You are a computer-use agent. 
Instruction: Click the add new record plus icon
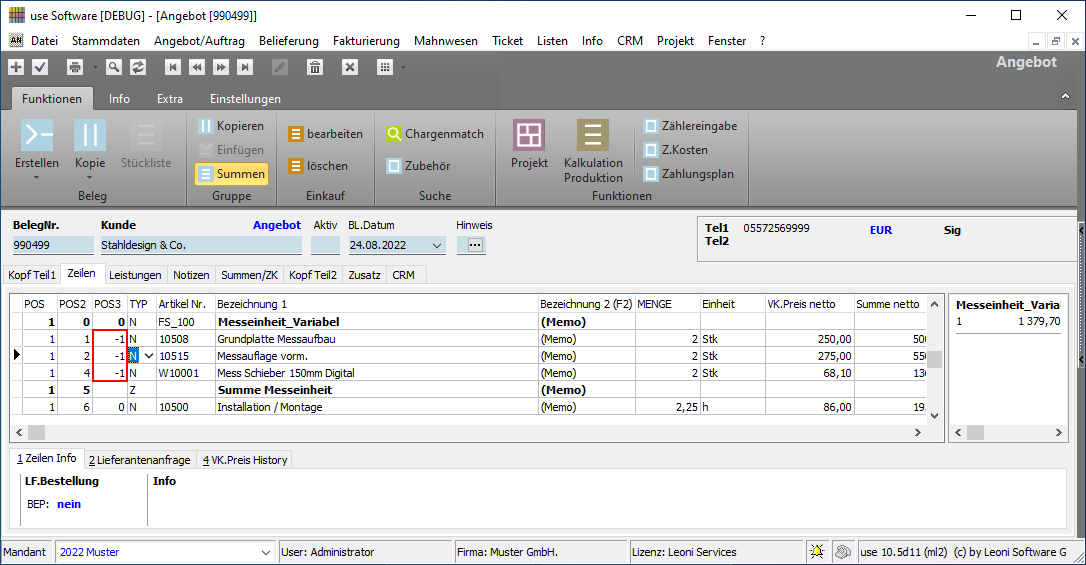(16, 67)
